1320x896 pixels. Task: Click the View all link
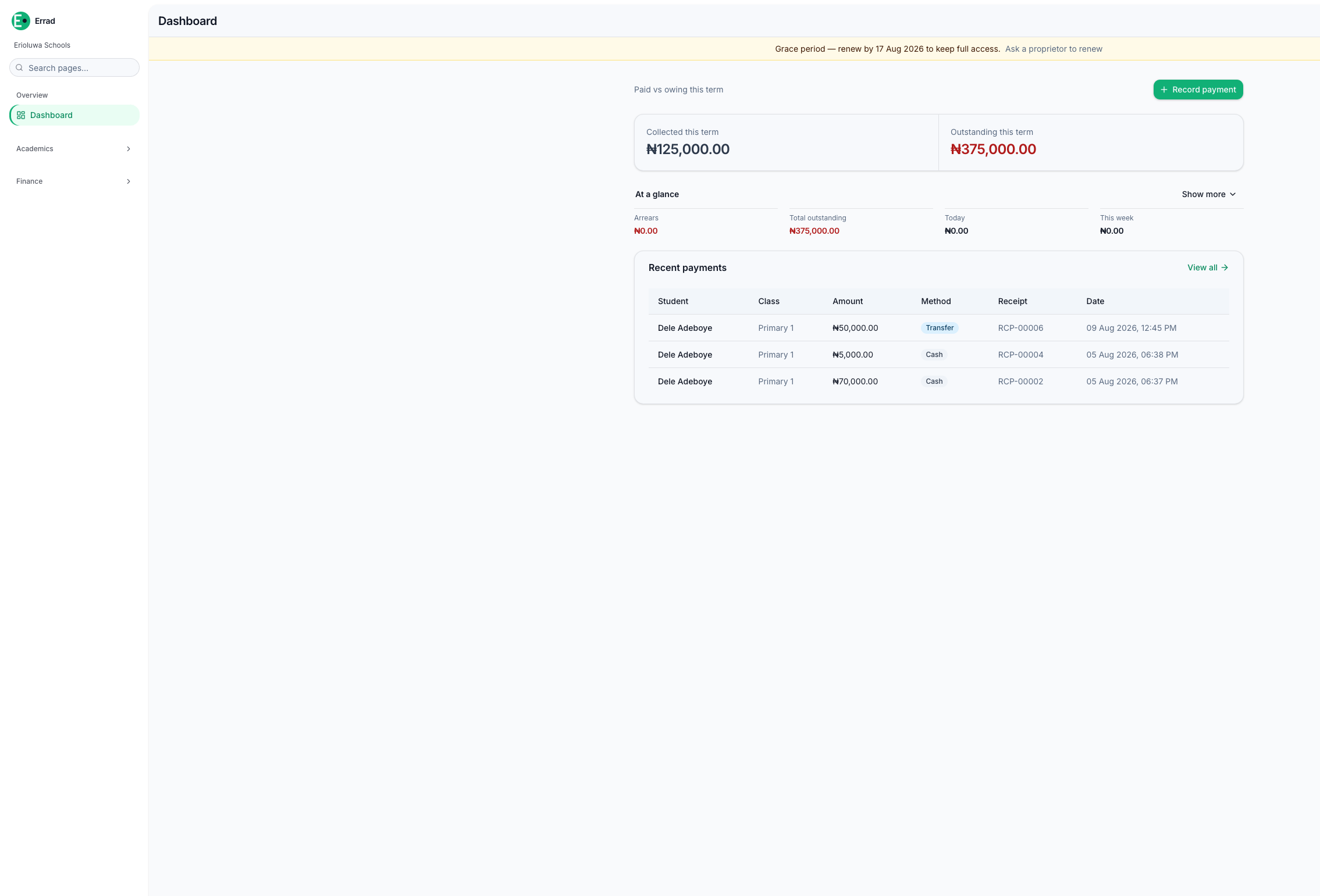pos(1208,267)
